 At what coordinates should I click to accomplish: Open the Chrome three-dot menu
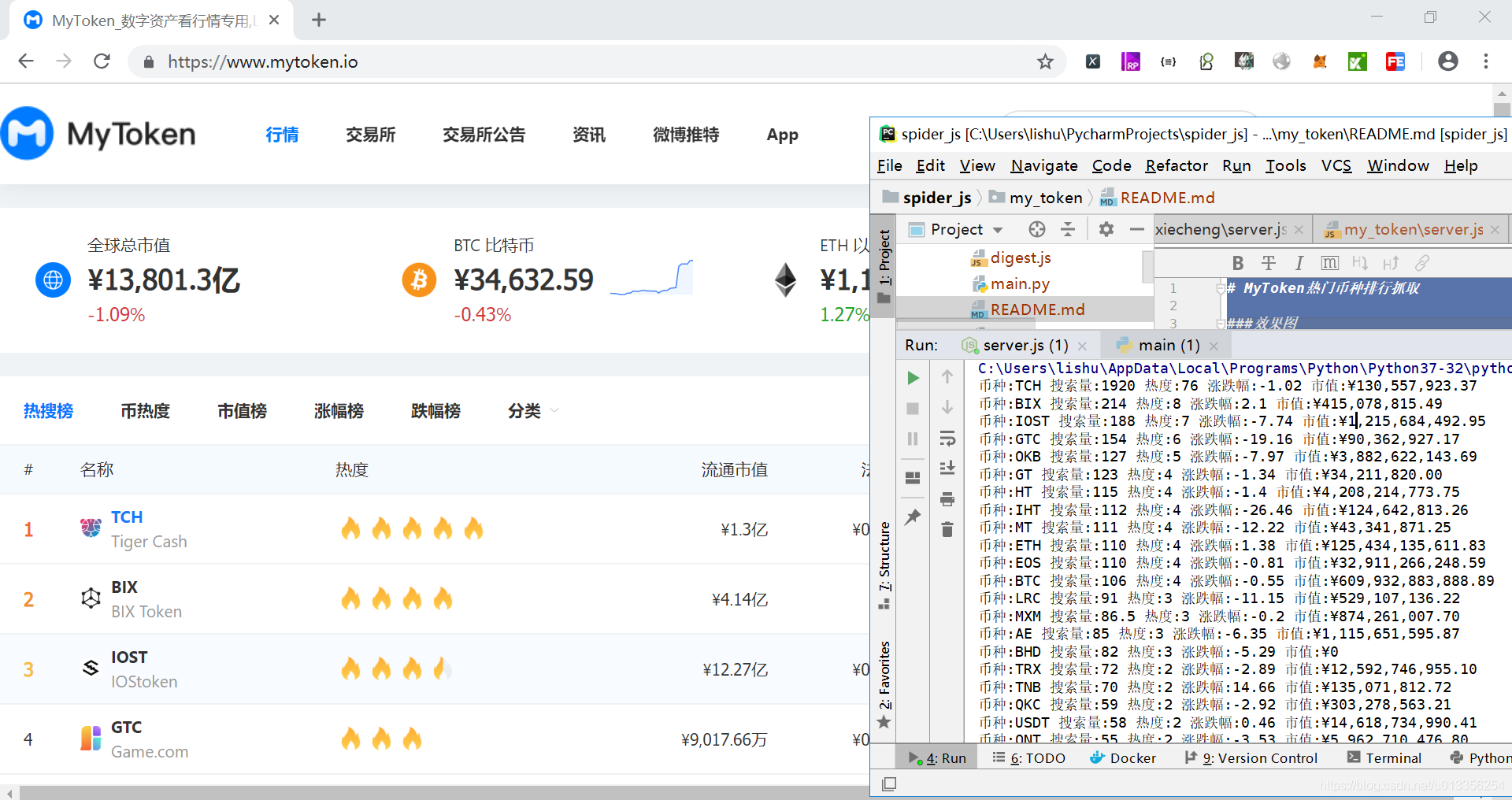[1486, 61]
